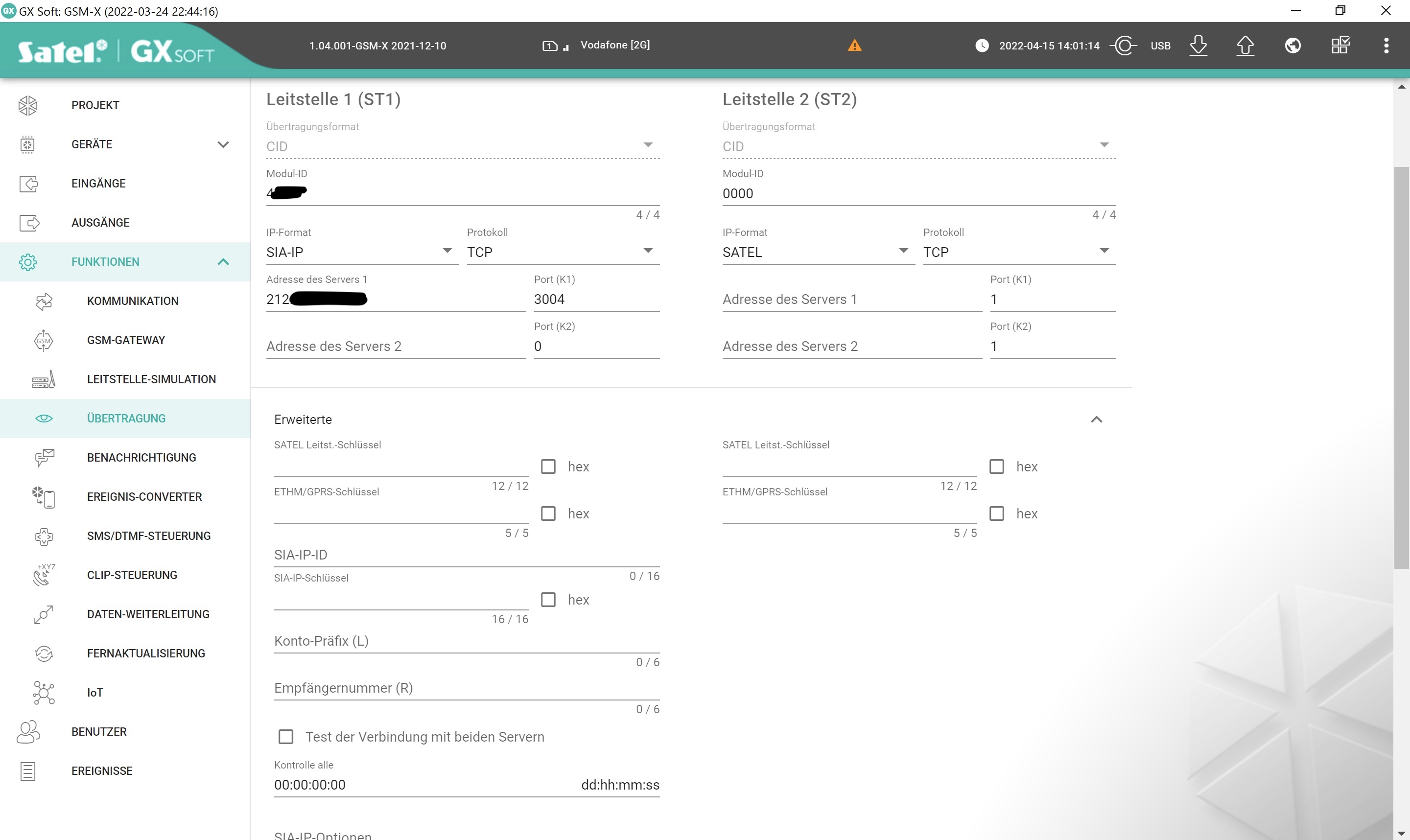This screenshot has height=840, width=1410.
Task: Click the vertical scrollbar thumb
Action: (x=1401, y=368)
